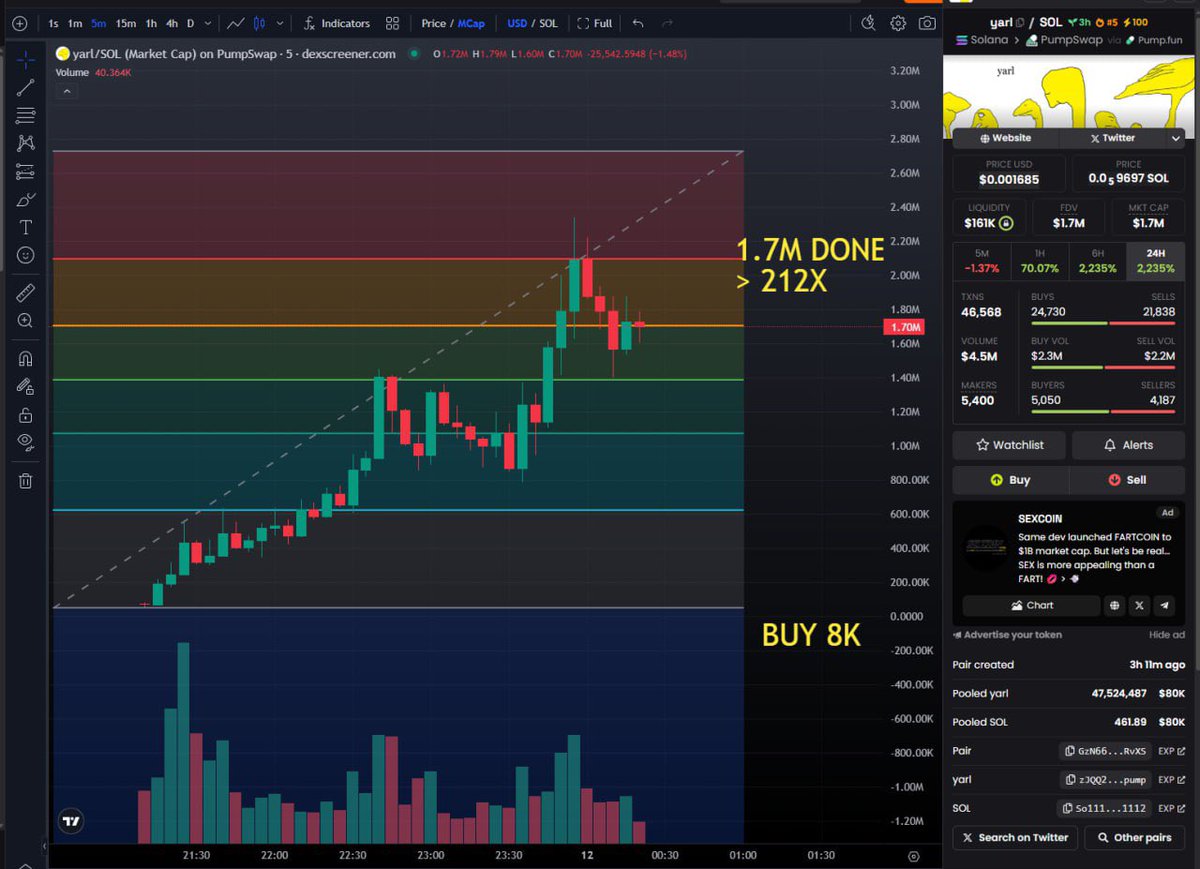Screen dimensions: 1200x869
Task: Open axis settings at chart bottom-right
Action: click(x=913, y=856)
